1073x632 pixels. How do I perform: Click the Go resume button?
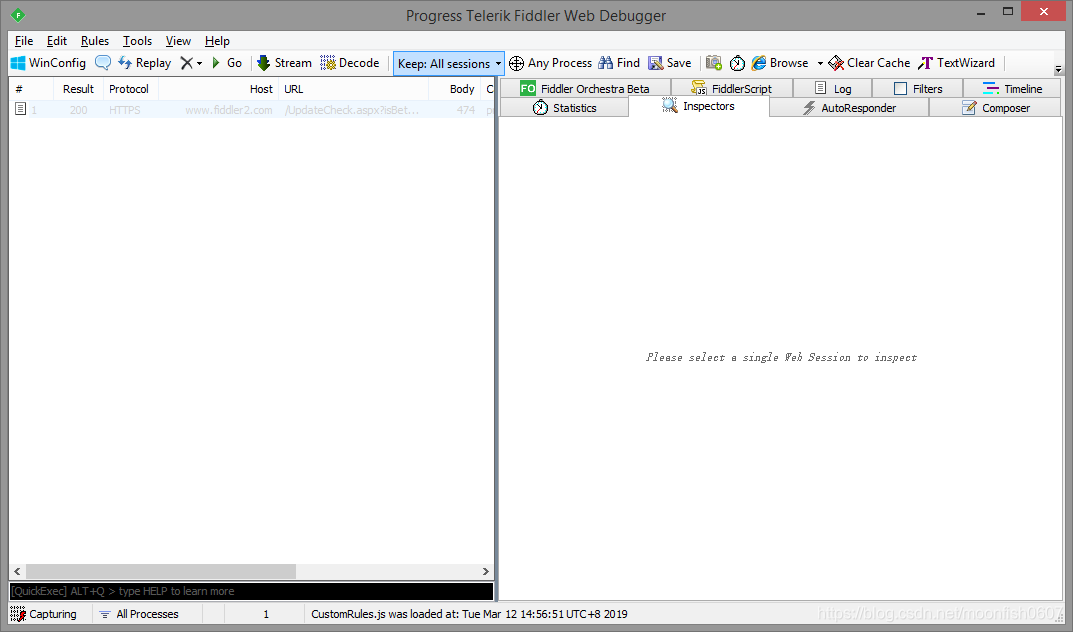point(227,63)
